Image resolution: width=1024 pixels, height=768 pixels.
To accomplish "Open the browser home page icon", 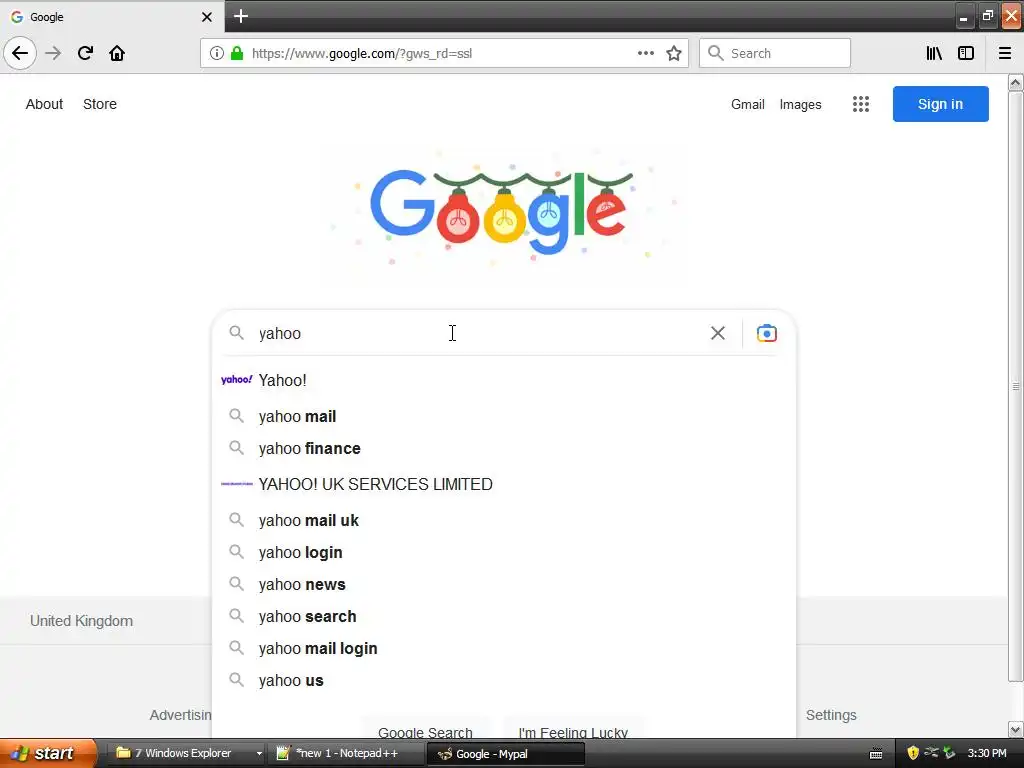I will (x=117, y=53).
